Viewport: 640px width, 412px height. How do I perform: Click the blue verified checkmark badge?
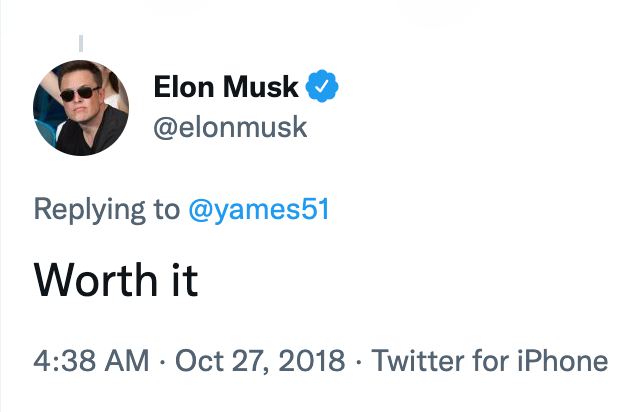click(322, 87)
